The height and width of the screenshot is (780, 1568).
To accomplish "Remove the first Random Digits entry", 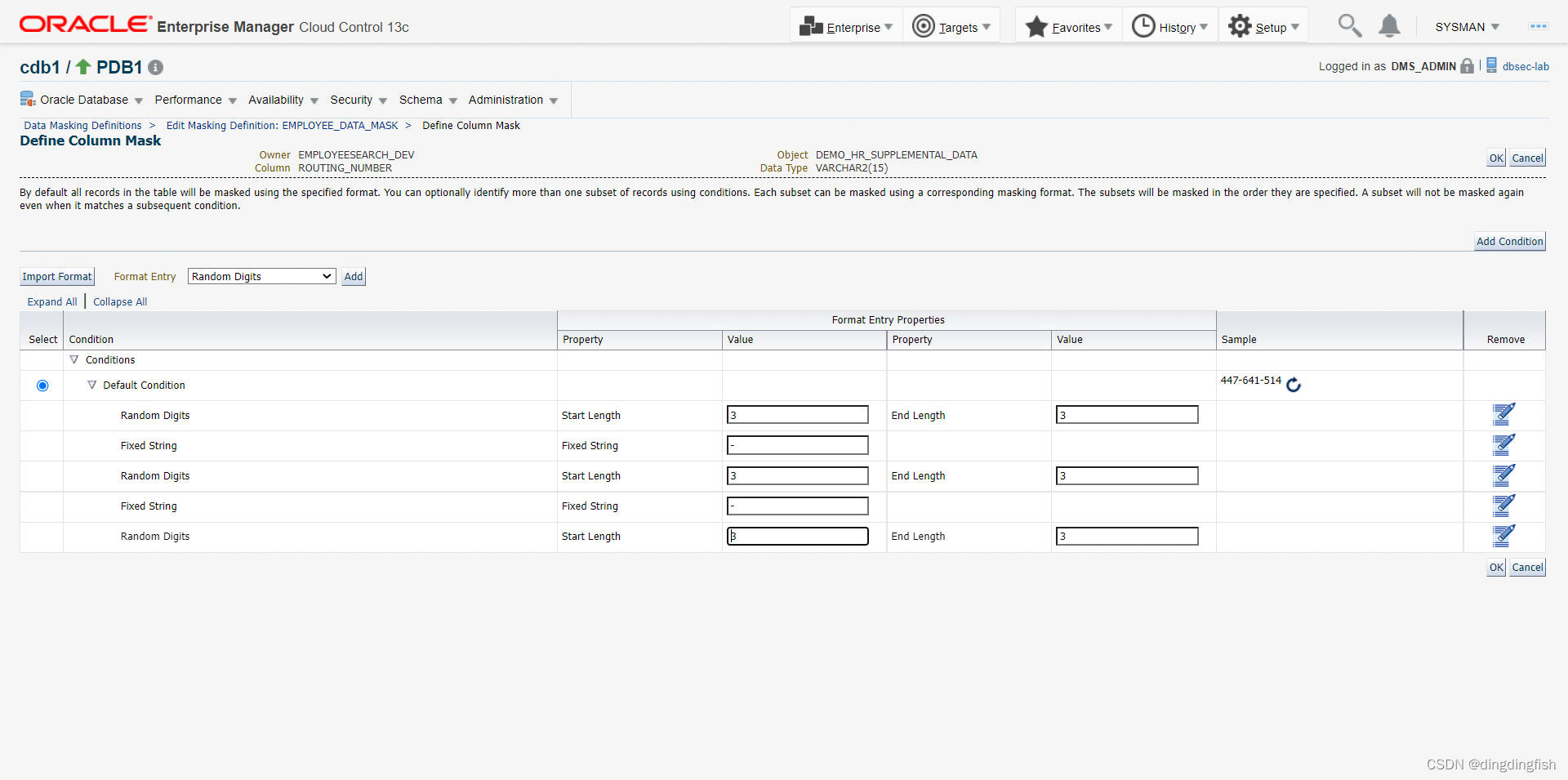I will coord(1503,414).
